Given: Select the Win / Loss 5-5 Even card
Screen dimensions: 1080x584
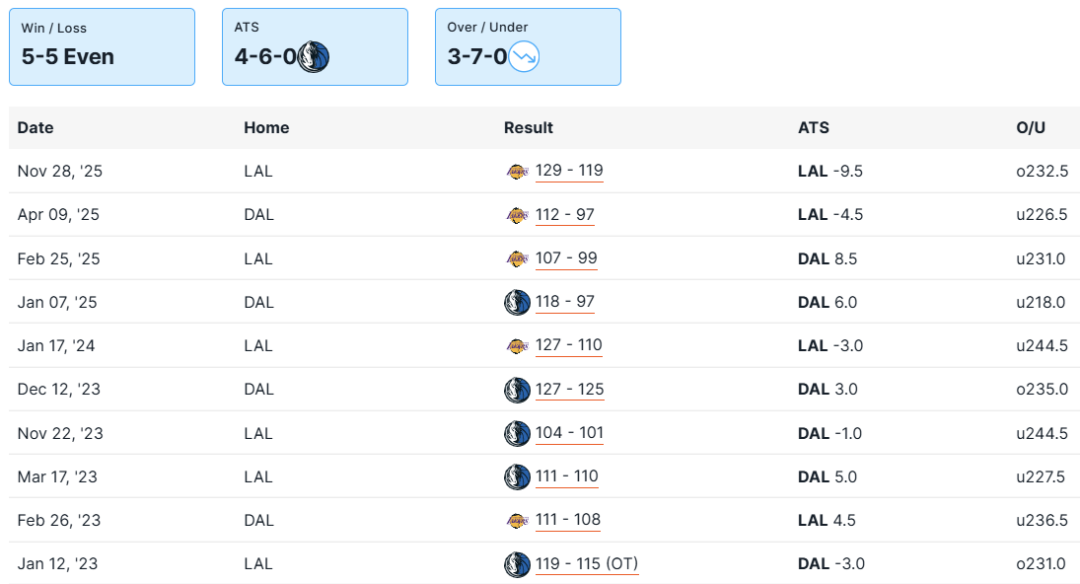Looking at the screenshot, I should 101,47.
